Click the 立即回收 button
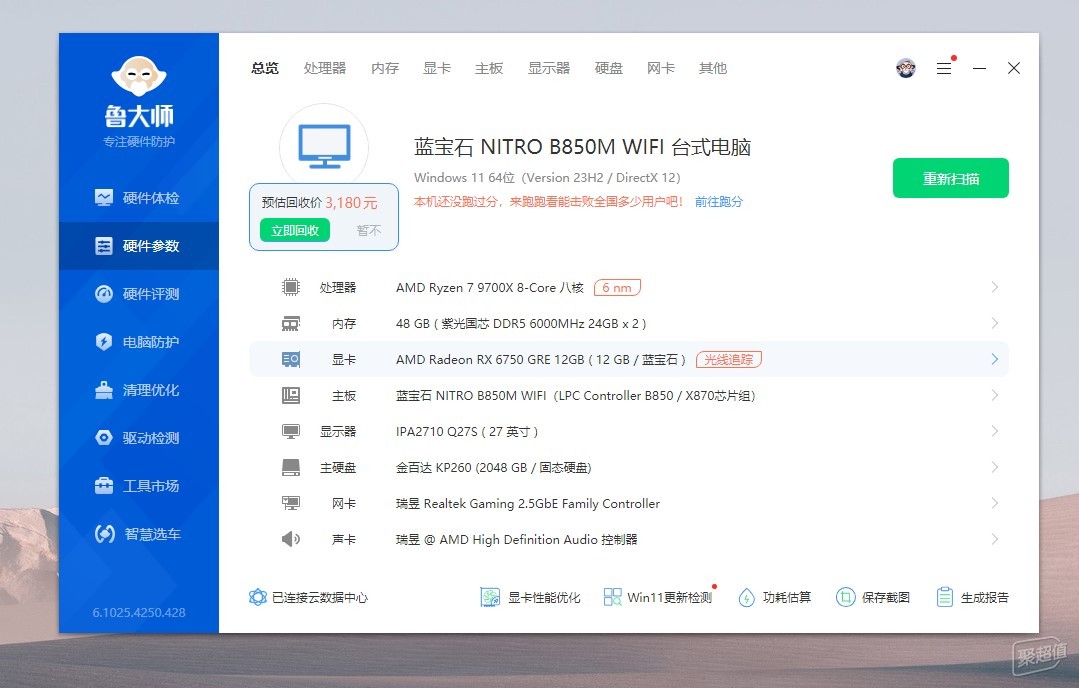The image size is (1079, 688). click(x=295, y=230)
